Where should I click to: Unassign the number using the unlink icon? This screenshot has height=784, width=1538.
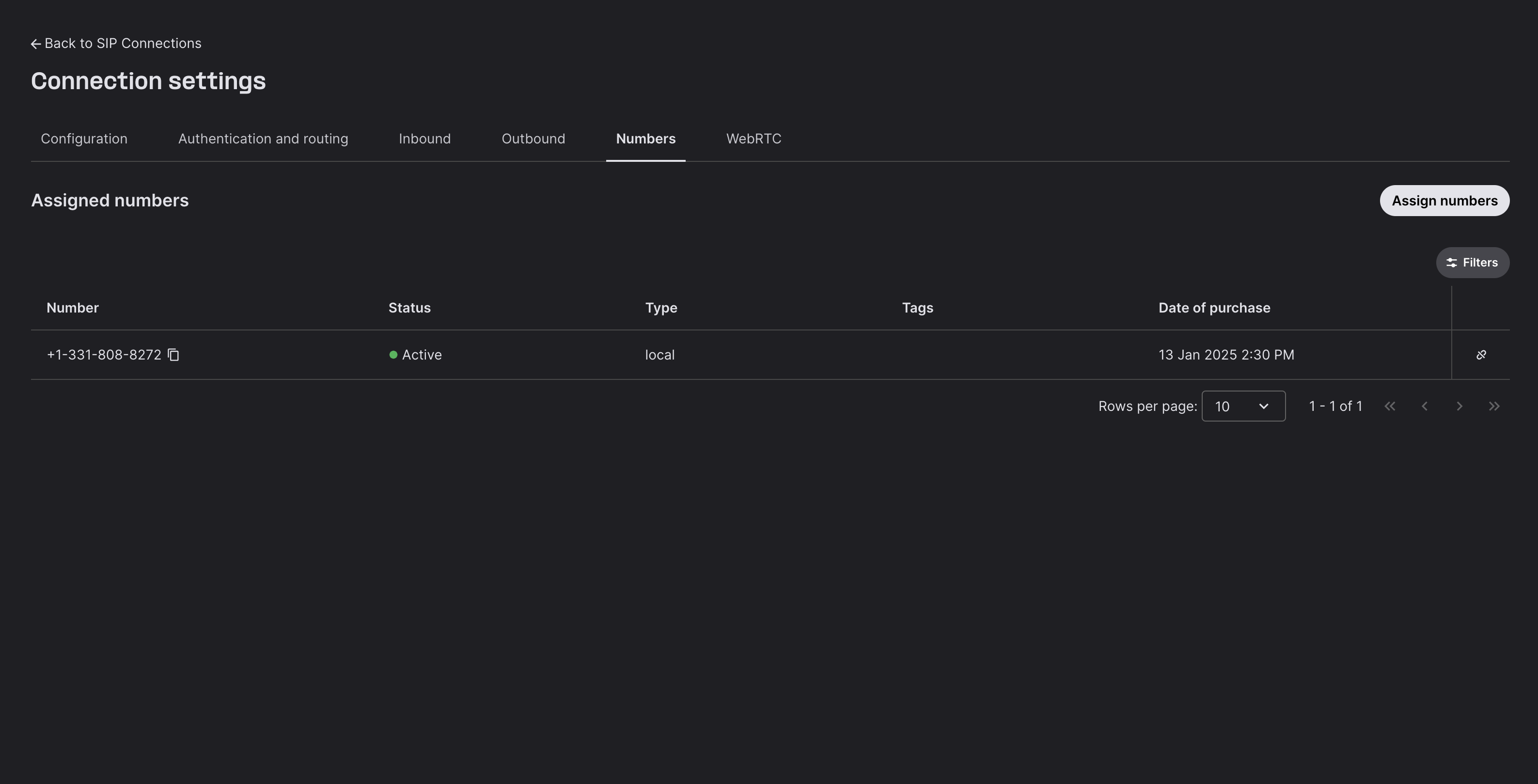pos(1481,355)
